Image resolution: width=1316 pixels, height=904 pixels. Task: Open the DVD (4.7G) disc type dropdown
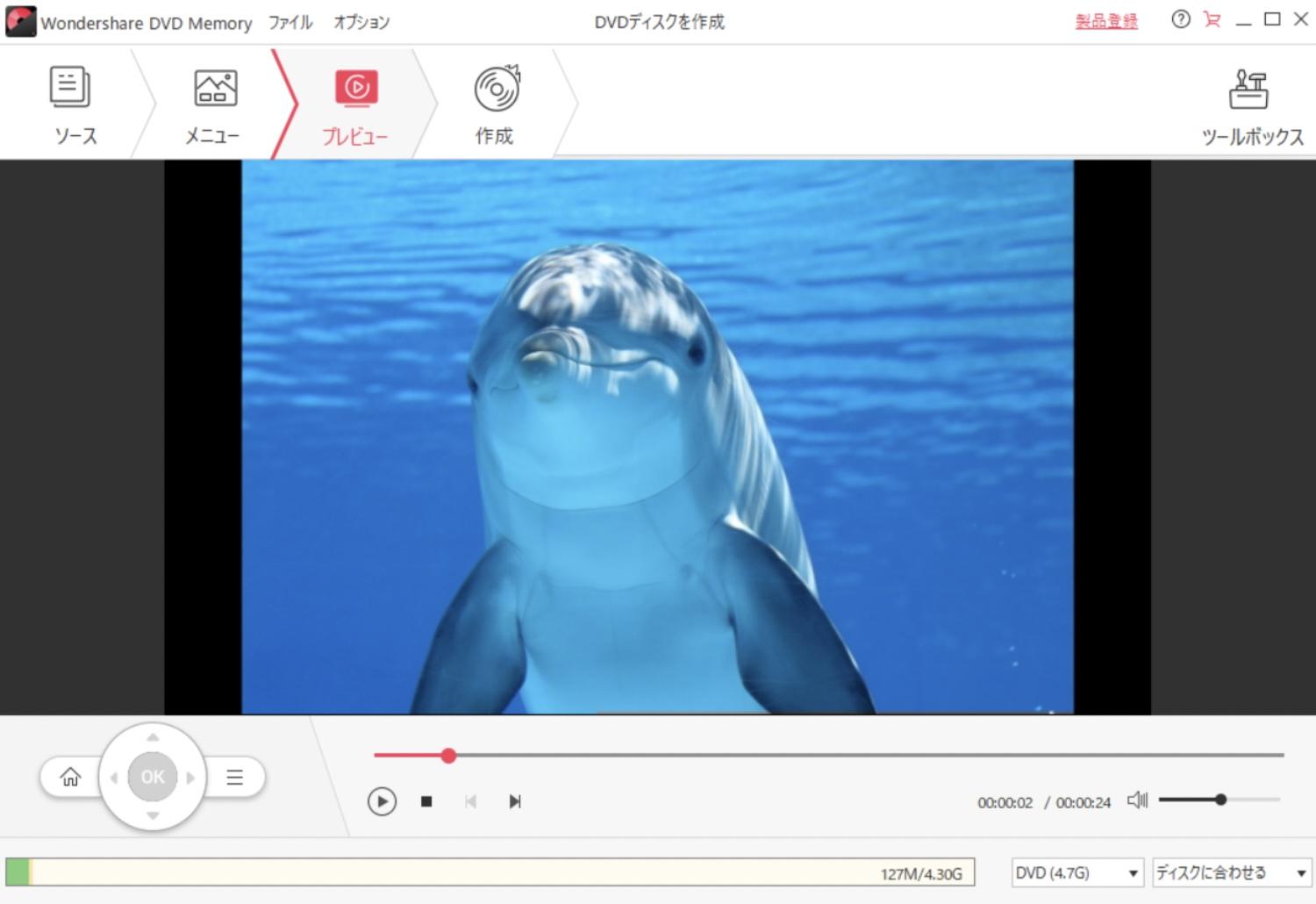tap(1077, 872)
